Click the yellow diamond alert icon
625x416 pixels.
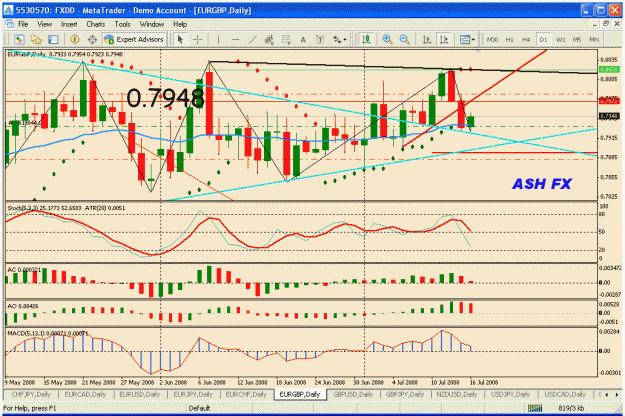coord(75,39)
